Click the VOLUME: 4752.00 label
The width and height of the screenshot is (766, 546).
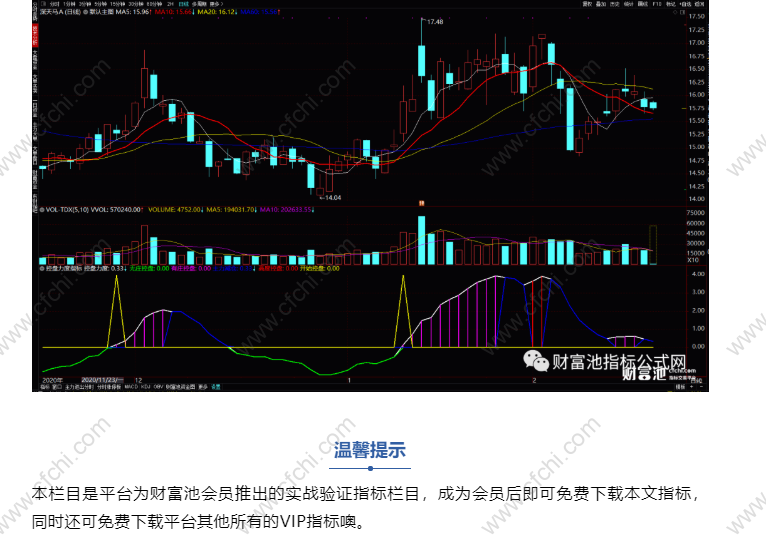pos(174,210)
